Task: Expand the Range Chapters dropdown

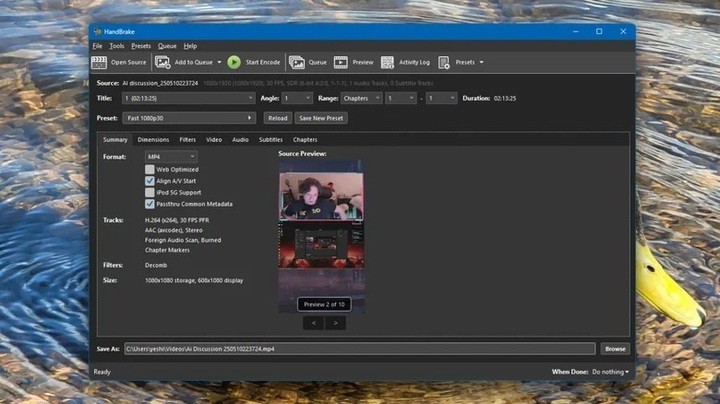Action: tap(362, 98)
